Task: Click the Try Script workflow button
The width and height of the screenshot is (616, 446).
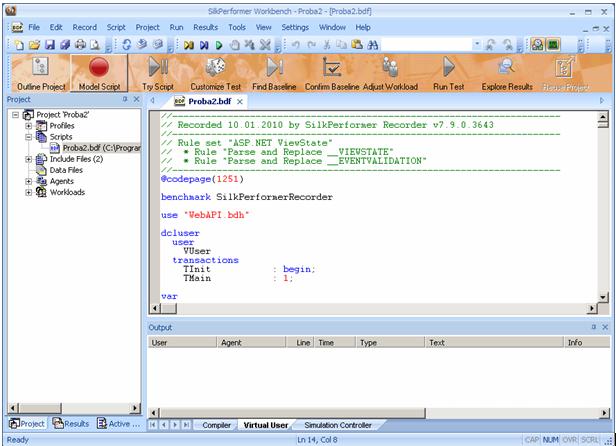Action: (x=158, y=73)
